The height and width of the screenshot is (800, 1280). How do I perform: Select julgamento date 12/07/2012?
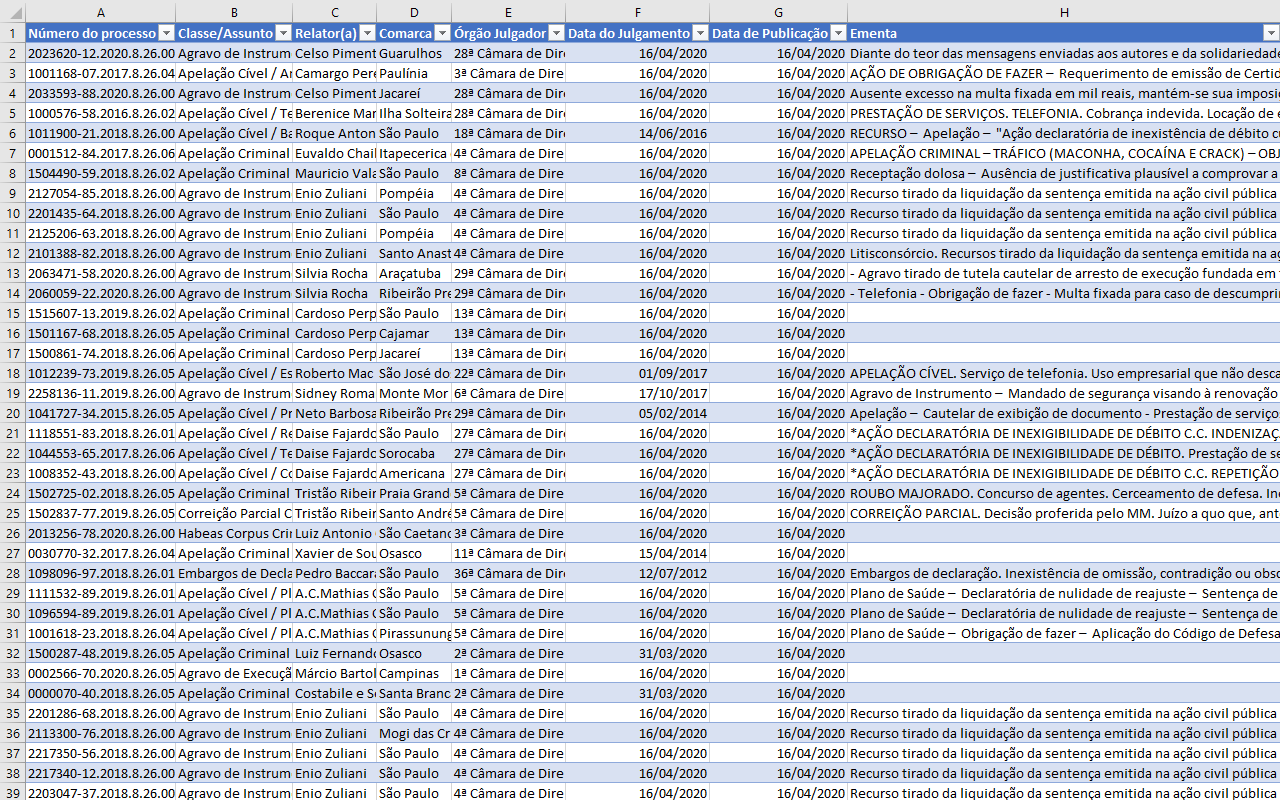[x=638, y=573]
